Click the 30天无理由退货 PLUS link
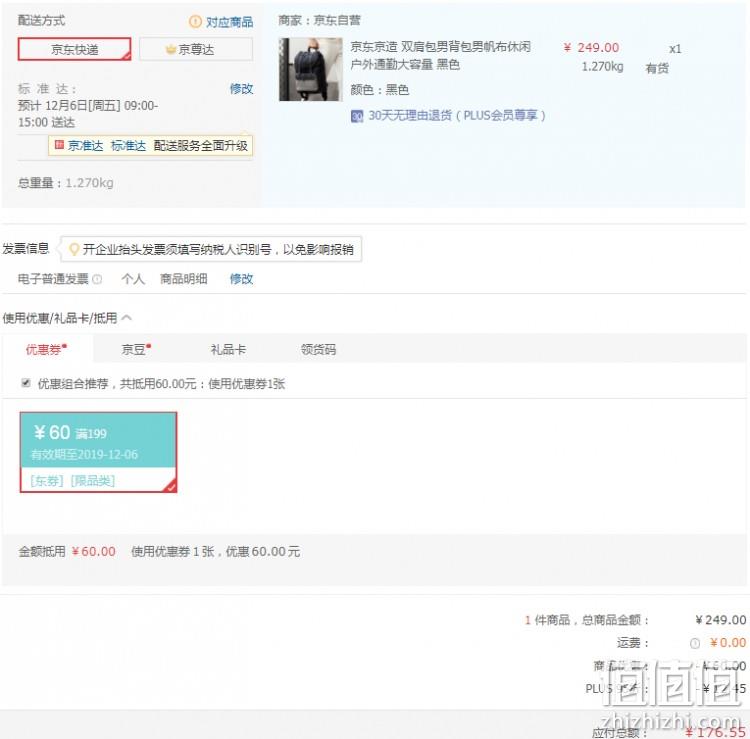Viewport: 750px width, 739px height. pyautogui.click(x=457, y=116)
